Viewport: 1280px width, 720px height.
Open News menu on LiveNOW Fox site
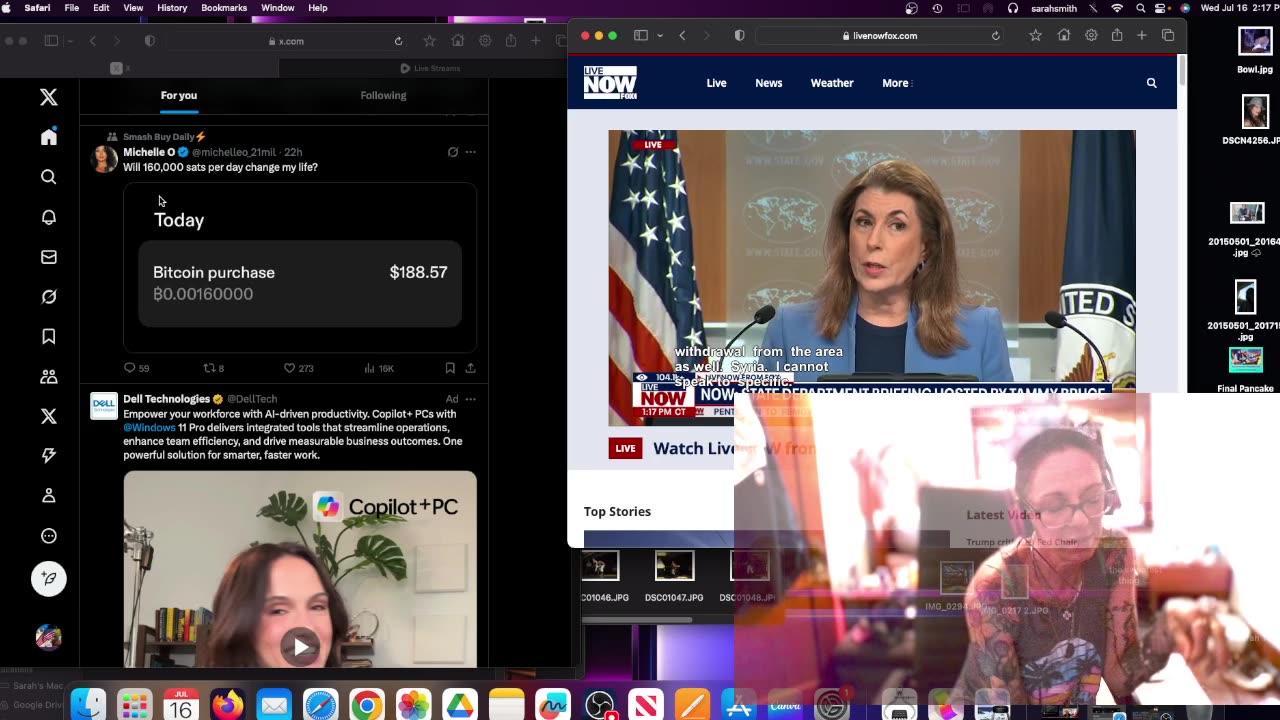pyautogui.click(x=768, y=83)
